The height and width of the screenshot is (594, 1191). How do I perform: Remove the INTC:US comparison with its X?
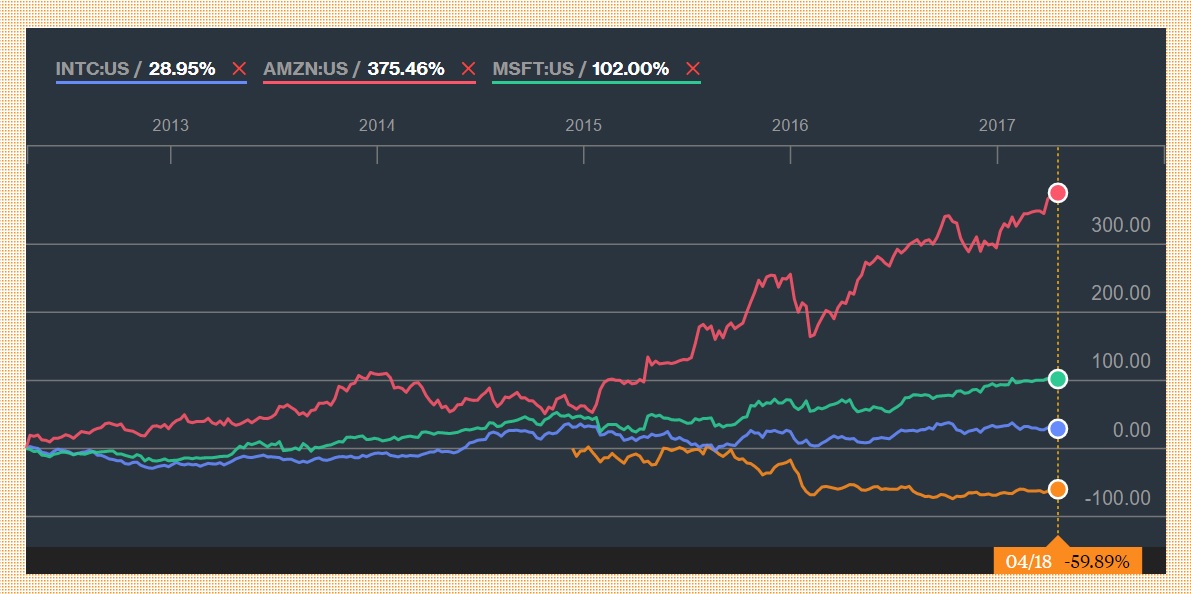pyautogui.click(x=239, y=69)
